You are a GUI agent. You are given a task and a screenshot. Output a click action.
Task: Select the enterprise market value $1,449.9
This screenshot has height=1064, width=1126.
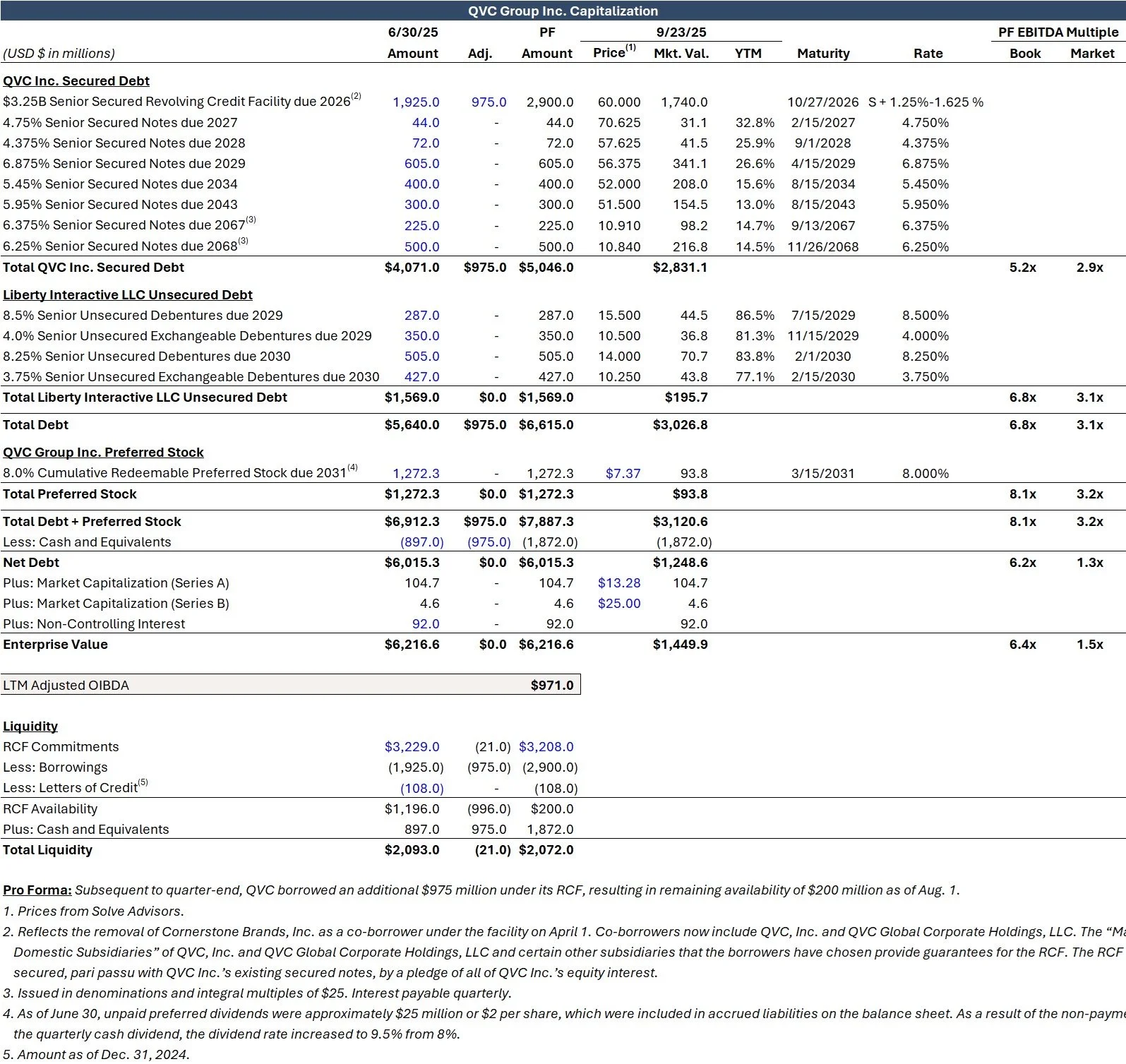pos(680,644)
